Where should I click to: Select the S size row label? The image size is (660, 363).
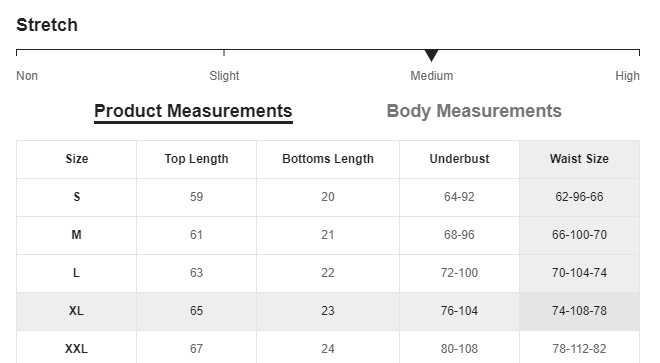tap(77, 197)
